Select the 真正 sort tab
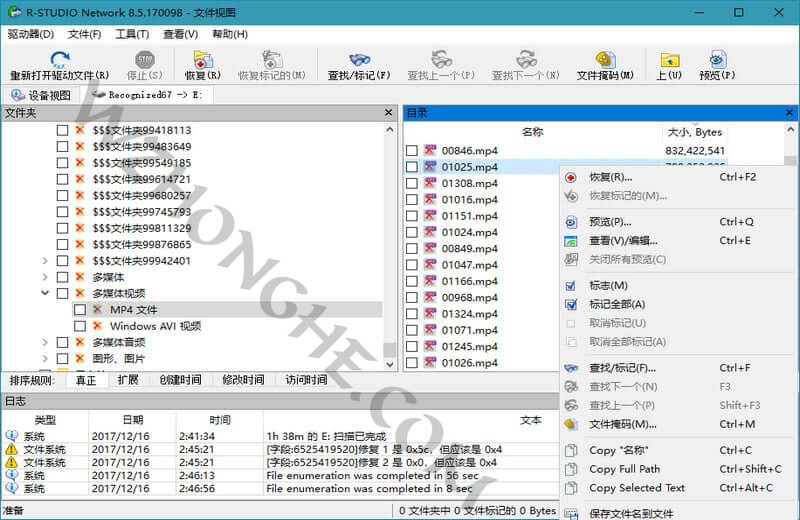The image size is (800, 520). point(86,380)
